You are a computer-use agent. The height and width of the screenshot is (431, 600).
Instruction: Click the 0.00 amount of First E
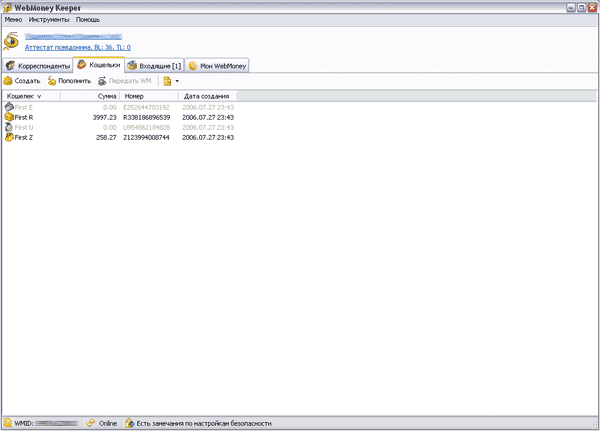tap(109, 108)
